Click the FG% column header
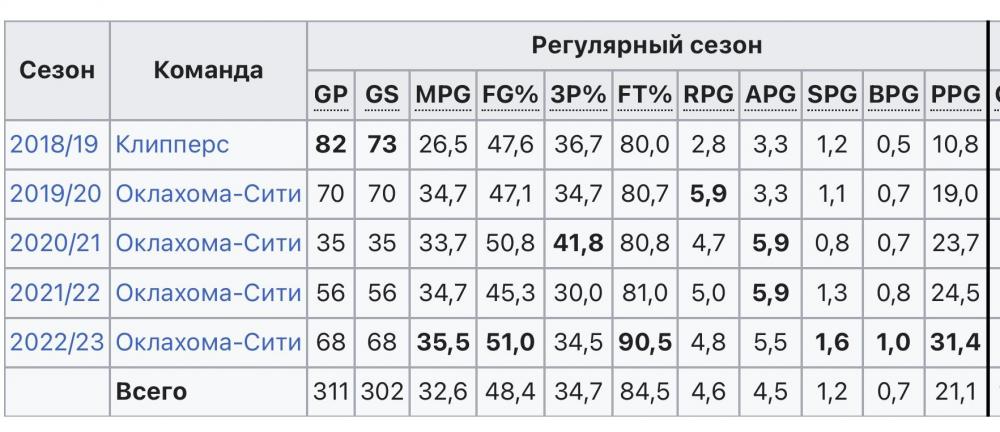Image resolution: width=1000 pixels, height=432 pixels. [510, 95]
